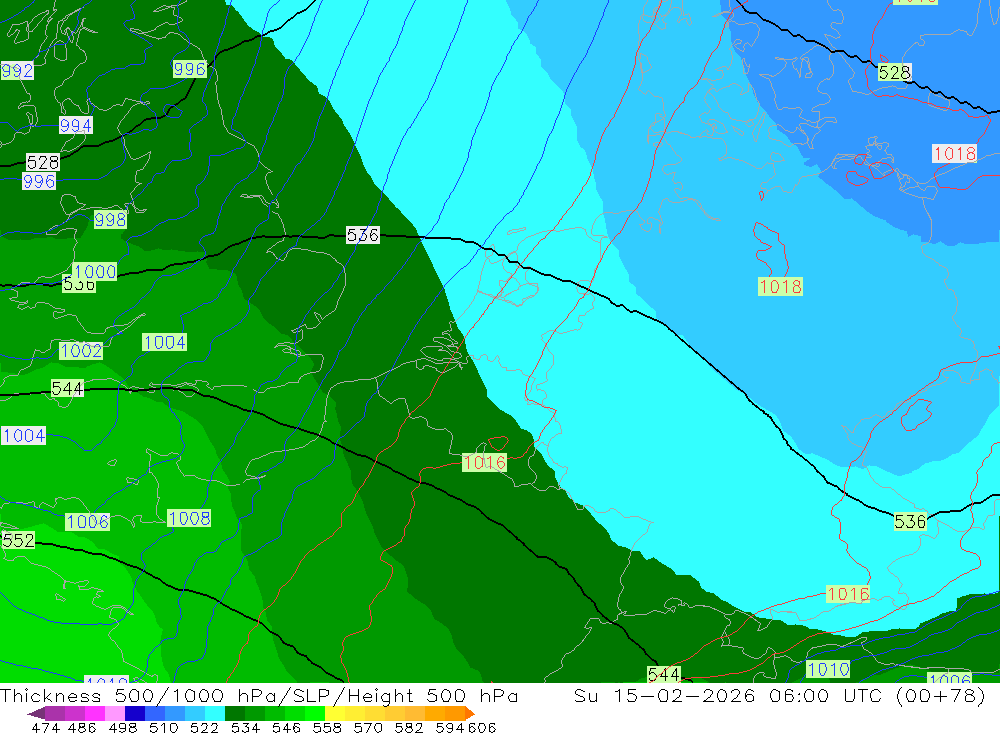
Task: Click the 536 label with white background
Action: click(362, 235)
